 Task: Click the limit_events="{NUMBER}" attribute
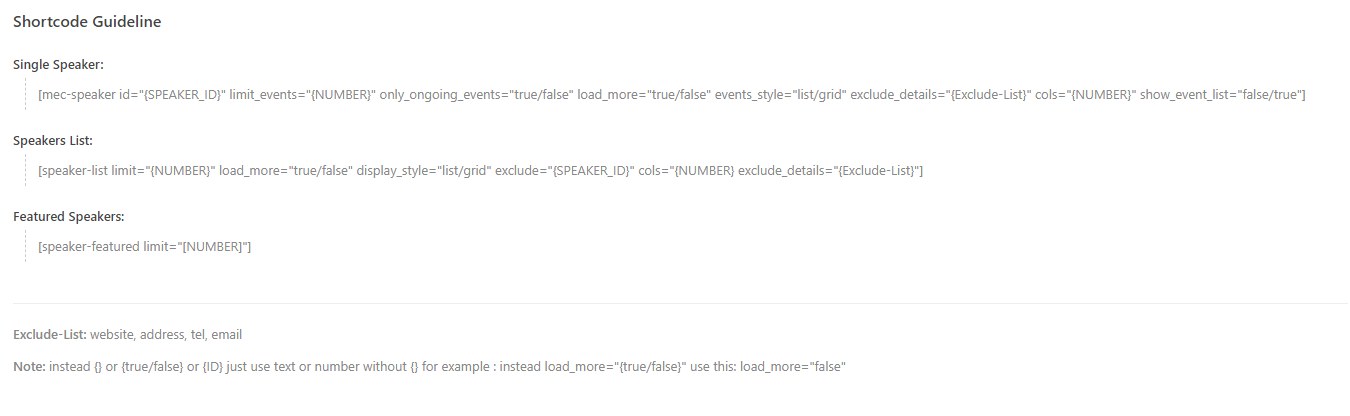[302, 95]
